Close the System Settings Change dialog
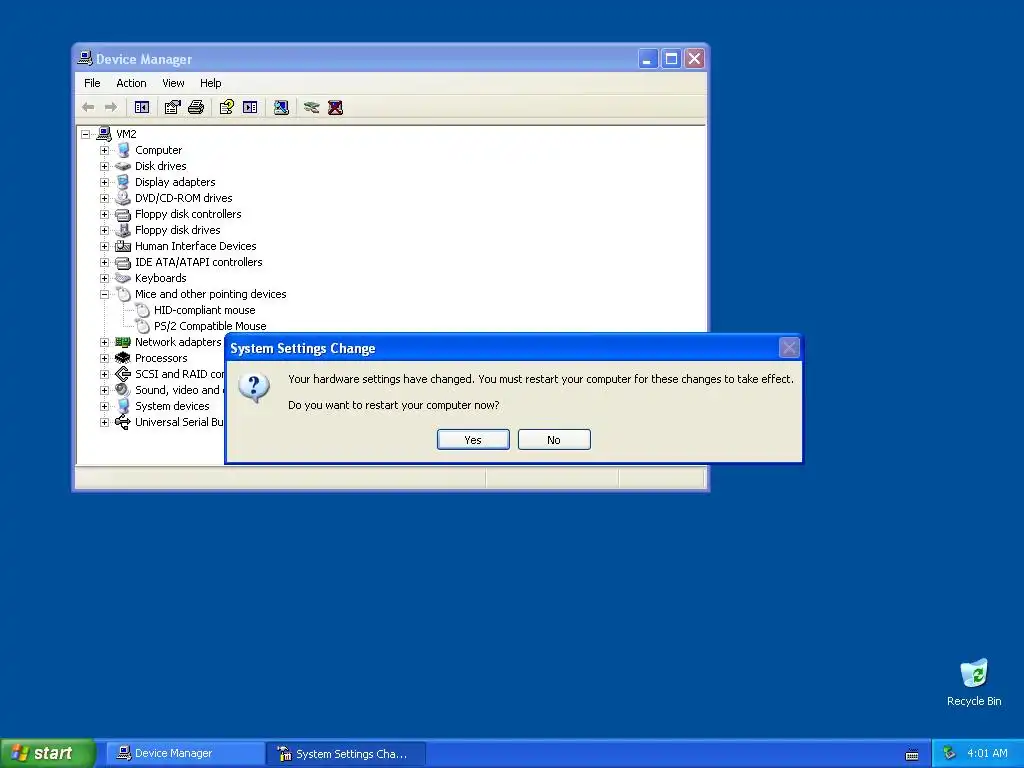 [789, 348]
